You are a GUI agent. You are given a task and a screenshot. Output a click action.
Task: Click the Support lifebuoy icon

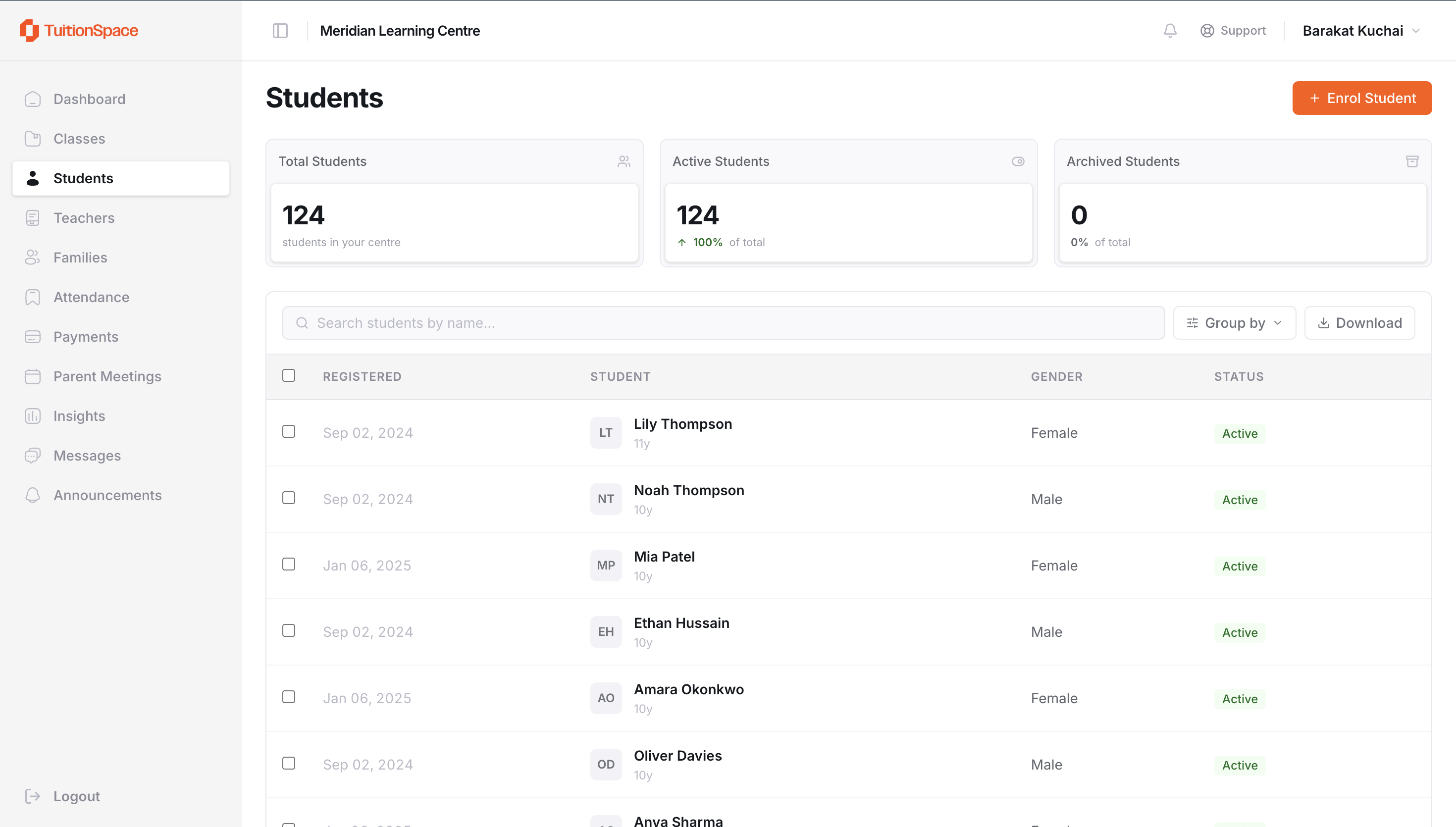coord(1207,31)
